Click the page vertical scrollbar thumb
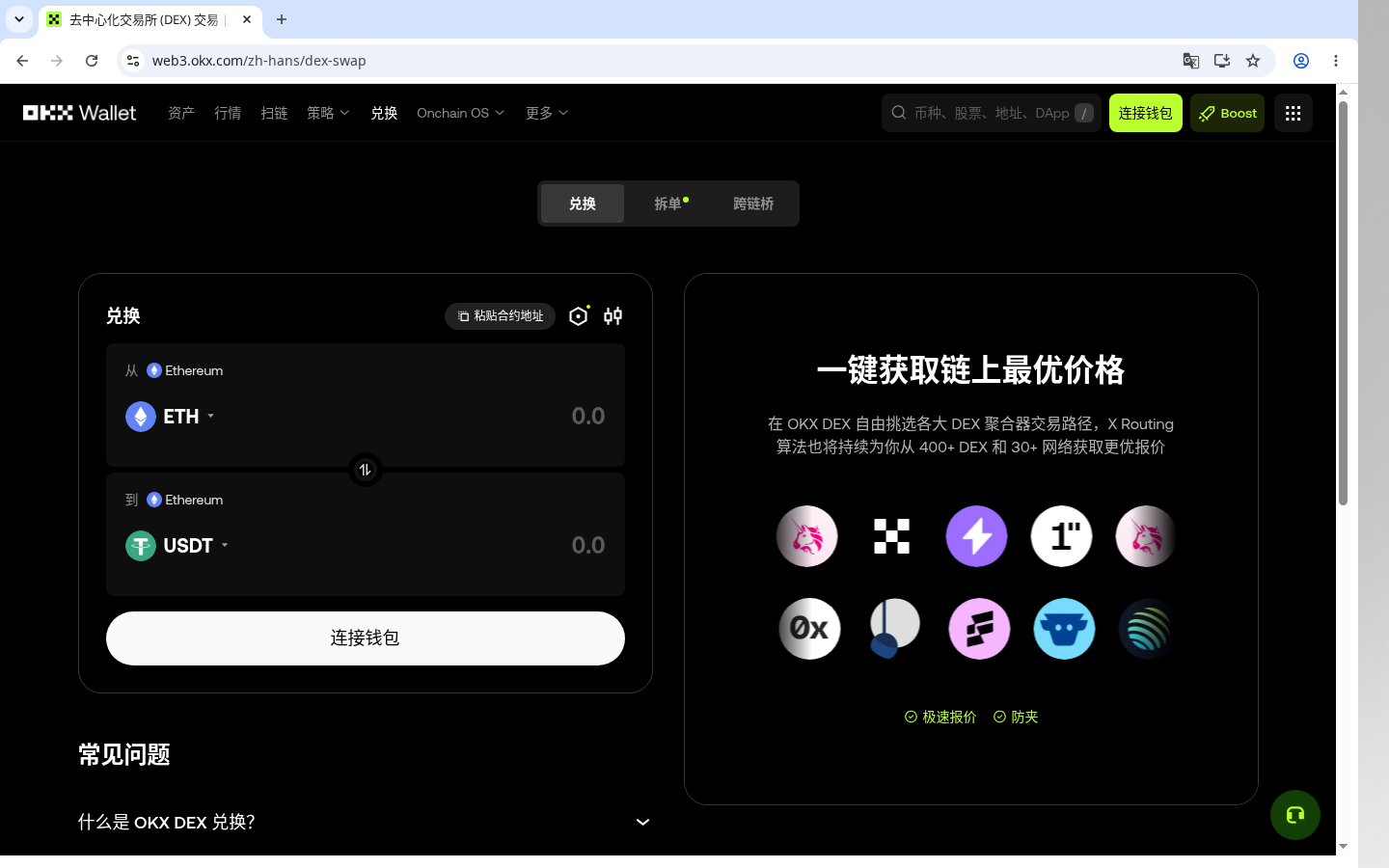This screenshot has width=1389, height=868. point(1343,303)
